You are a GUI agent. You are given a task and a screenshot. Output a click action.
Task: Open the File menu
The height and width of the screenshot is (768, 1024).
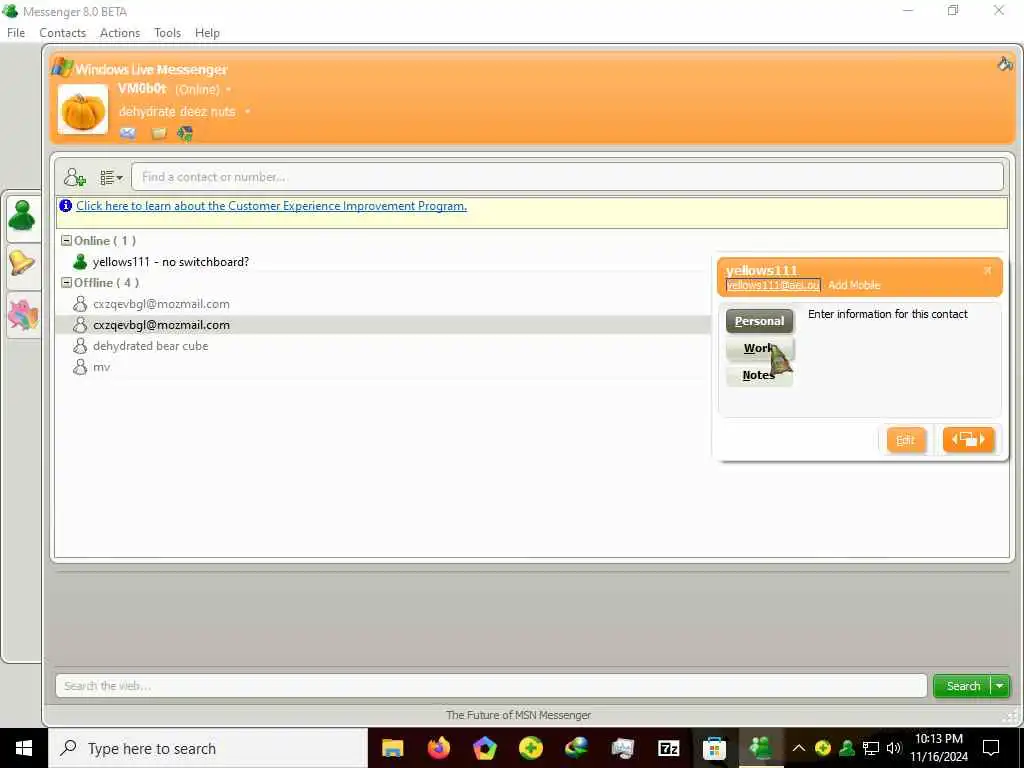[16, 33]
